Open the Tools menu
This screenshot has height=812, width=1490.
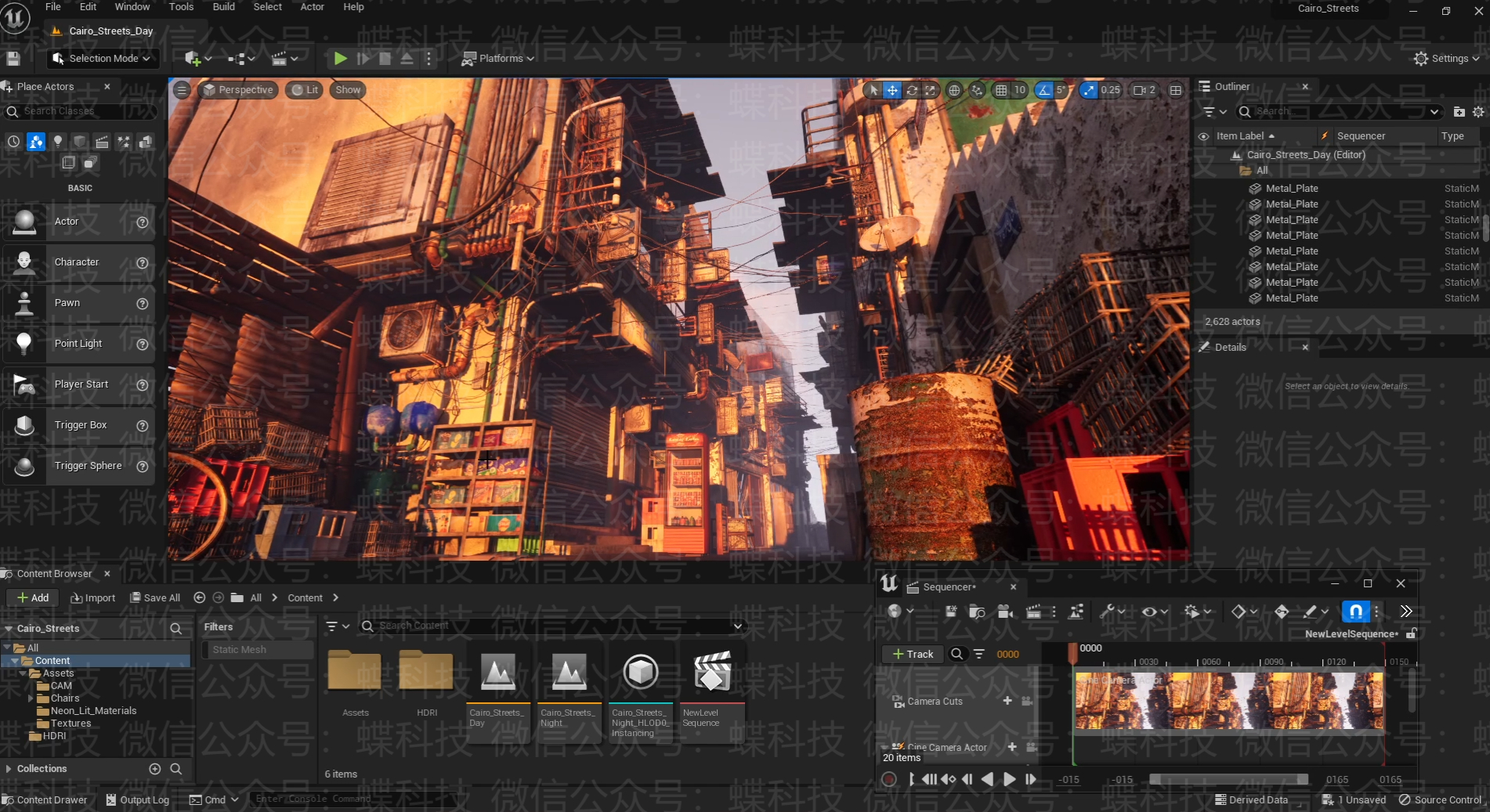pyautogui.click(x=181, y=7)
